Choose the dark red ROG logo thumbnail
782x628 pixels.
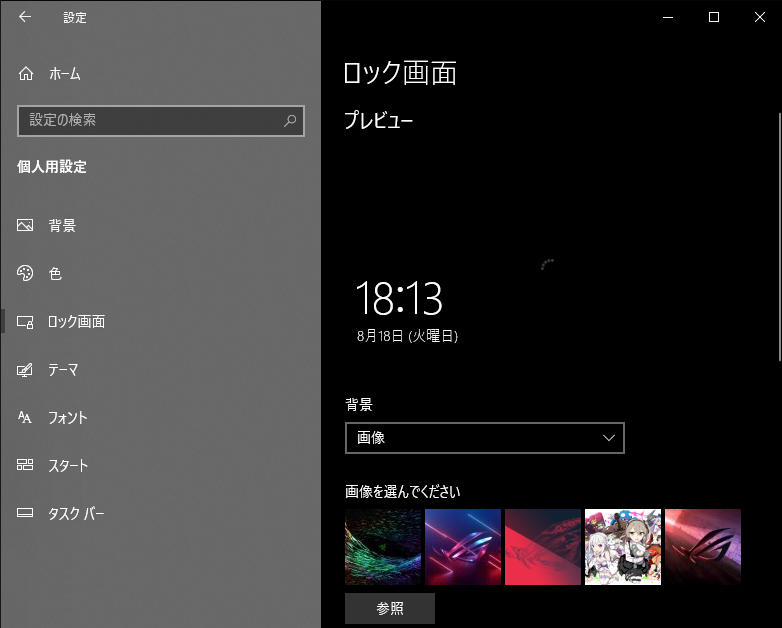pos(703,547)
